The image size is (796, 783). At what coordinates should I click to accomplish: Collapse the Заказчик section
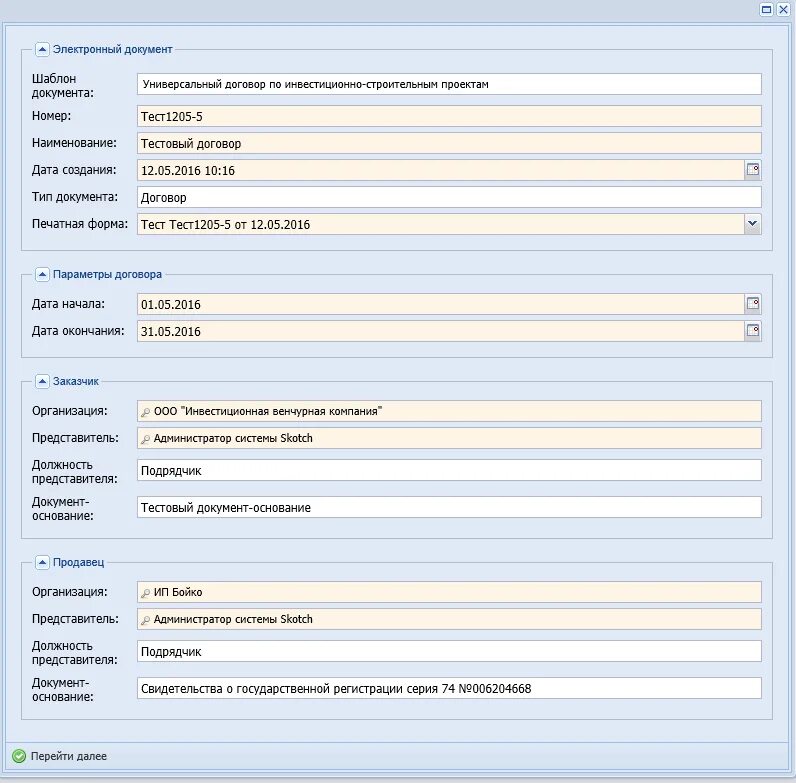(x=42, y=381)
